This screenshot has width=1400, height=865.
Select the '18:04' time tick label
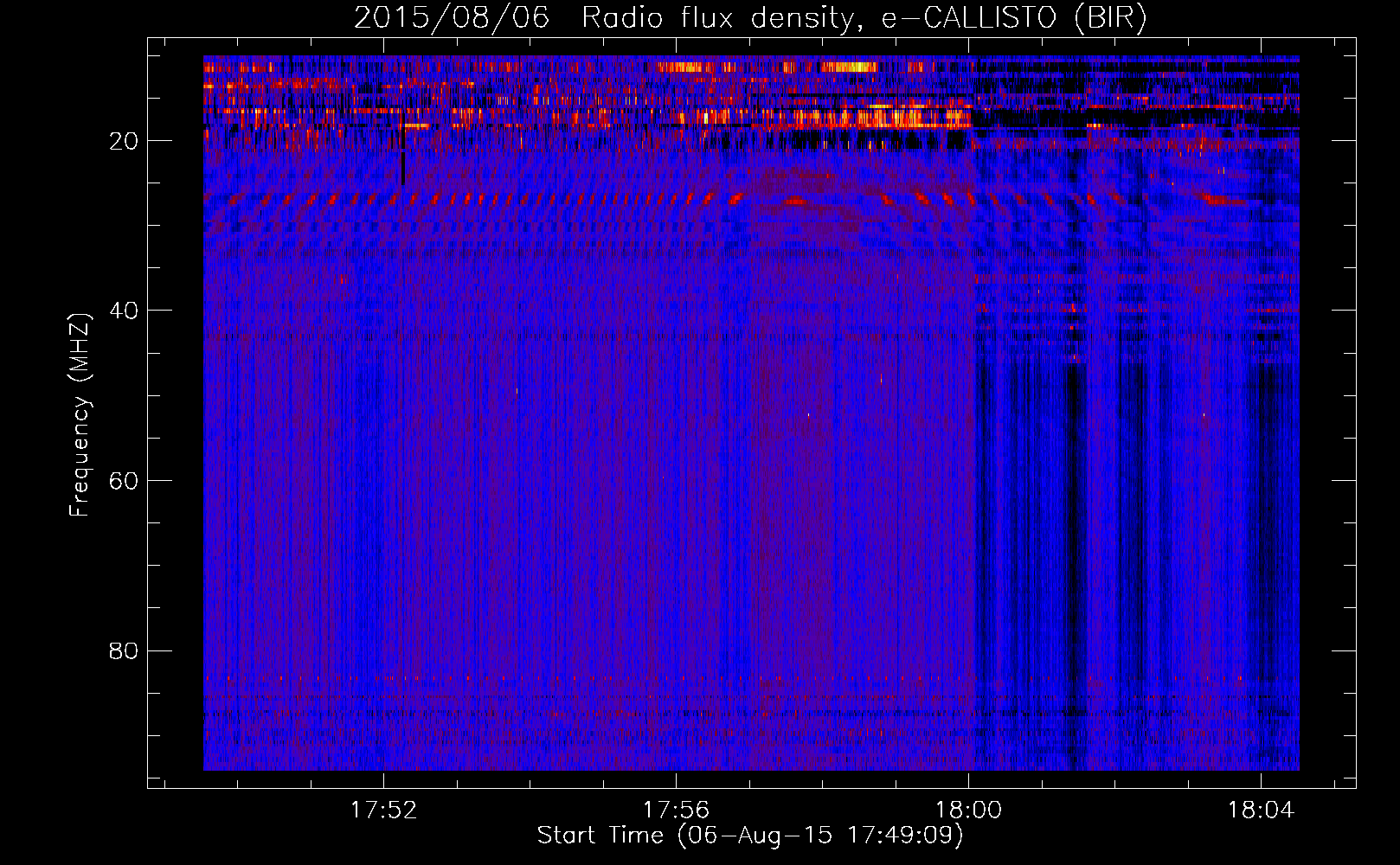pyautogui.click(x=1262, y=811)
